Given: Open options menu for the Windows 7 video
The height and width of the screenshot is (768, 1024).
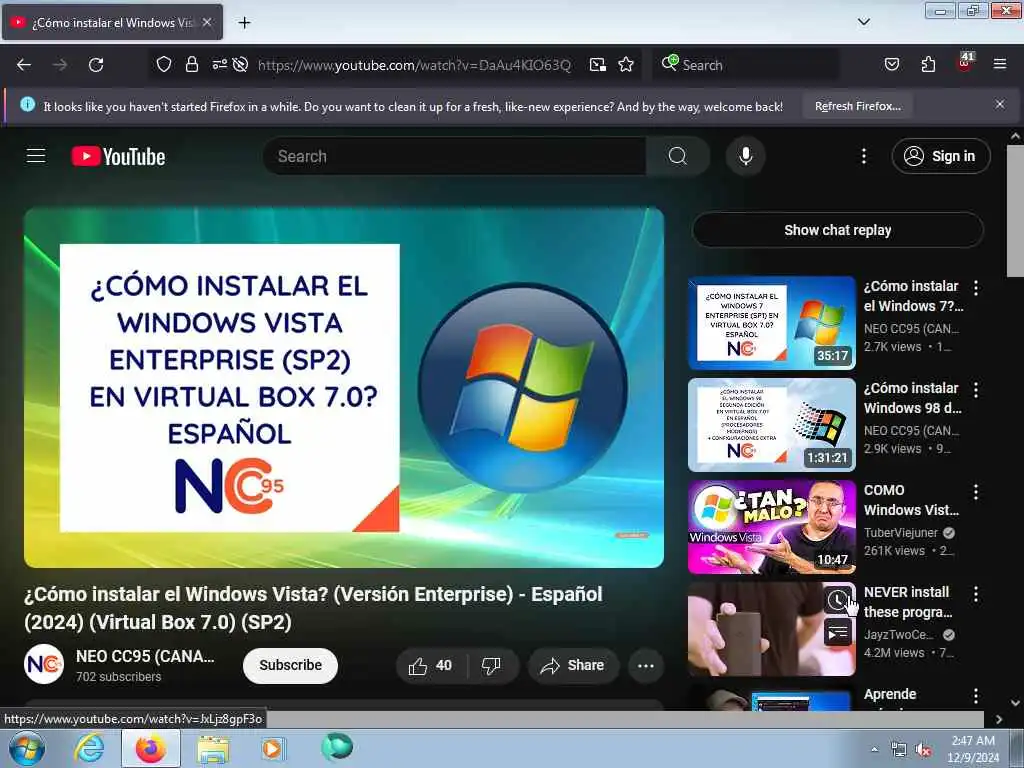Looking at the screenshot, I should [x=976, y=288].
